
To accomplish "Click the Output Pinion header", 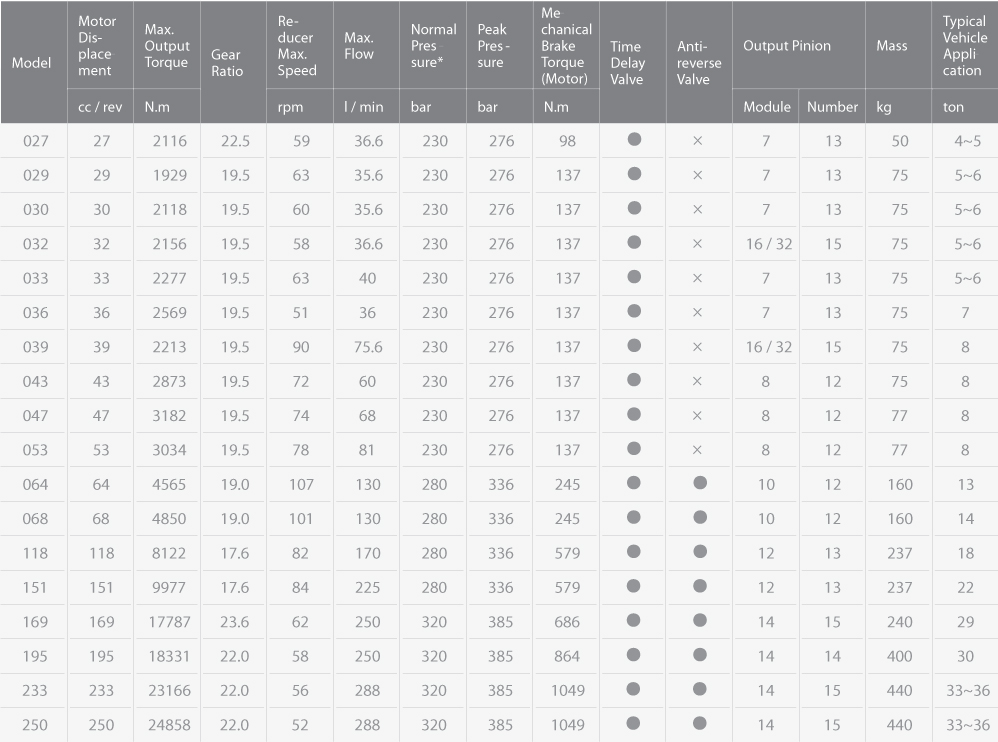I will click(x=787, y=46).
